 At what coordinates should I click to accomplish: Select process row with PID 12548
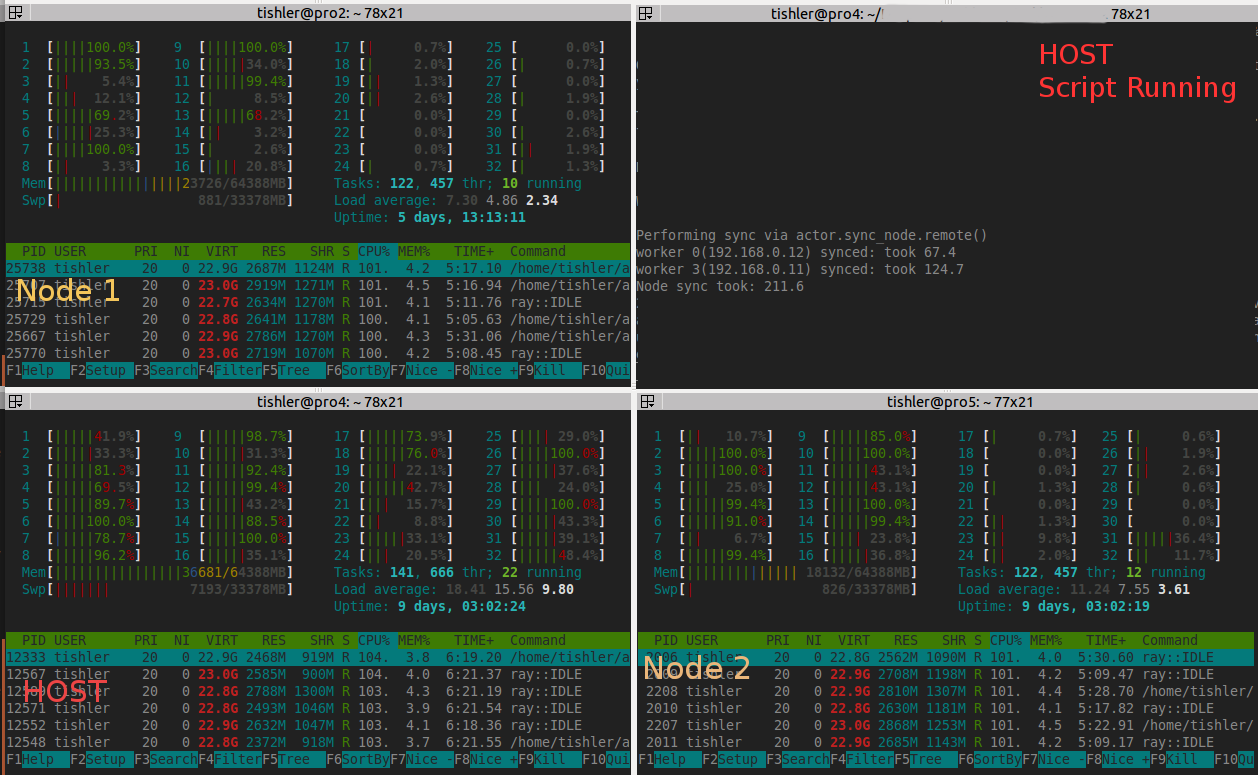(x=318, y=742)
